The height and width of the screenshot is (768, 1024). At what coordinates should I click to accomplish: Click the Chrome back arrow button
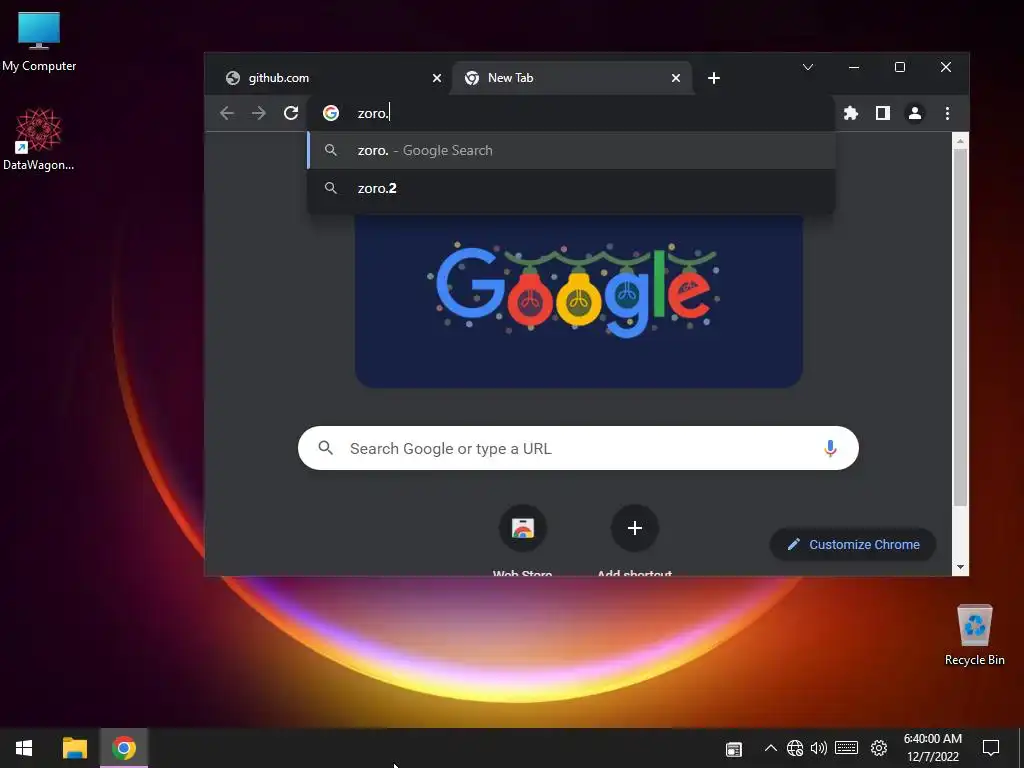(227, 113)
